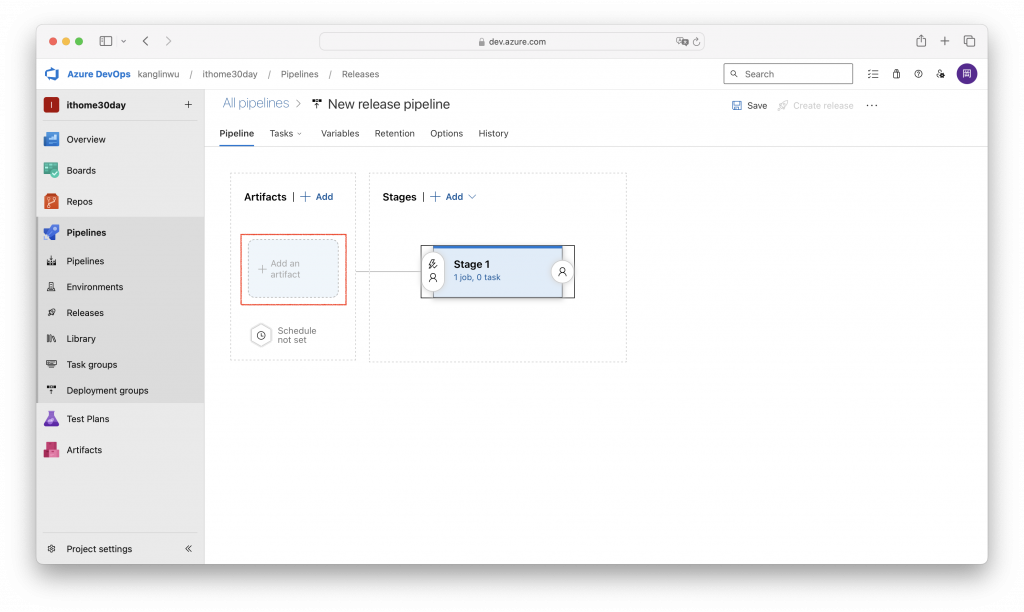Go to Environments in the sidebar
1024x612 pixels.
click(x=94, y=287)
